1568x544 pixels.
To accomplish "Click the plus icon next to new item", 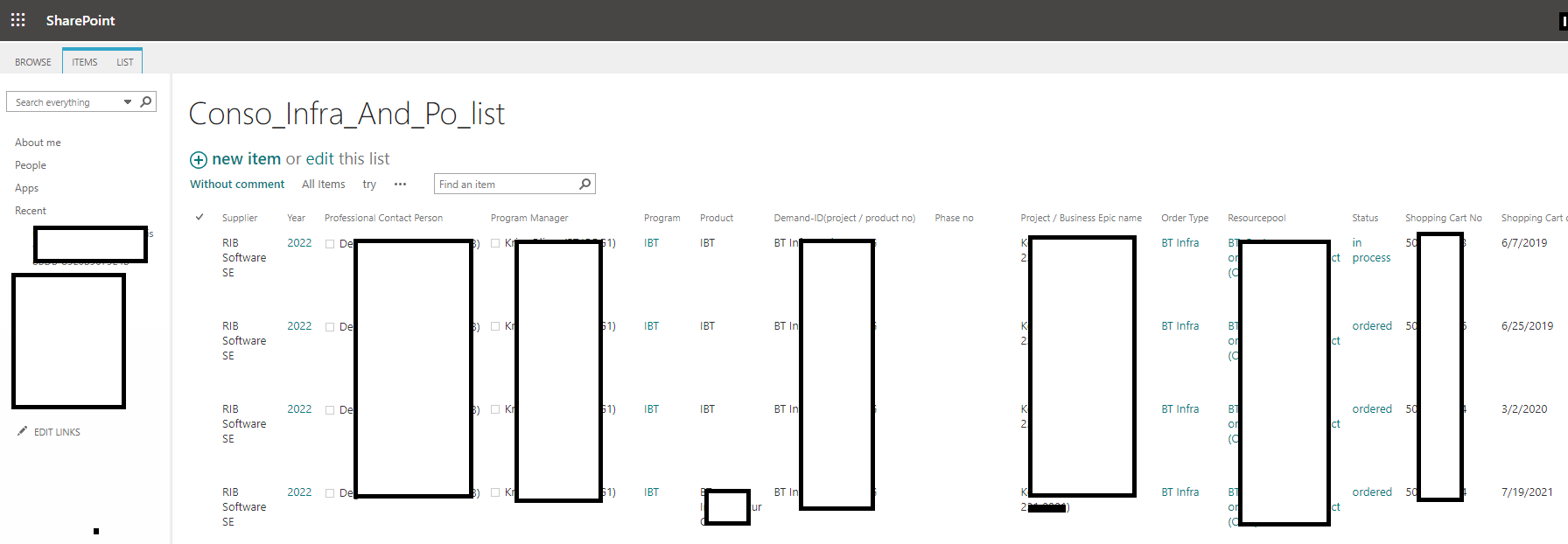I will click(199, 159).
